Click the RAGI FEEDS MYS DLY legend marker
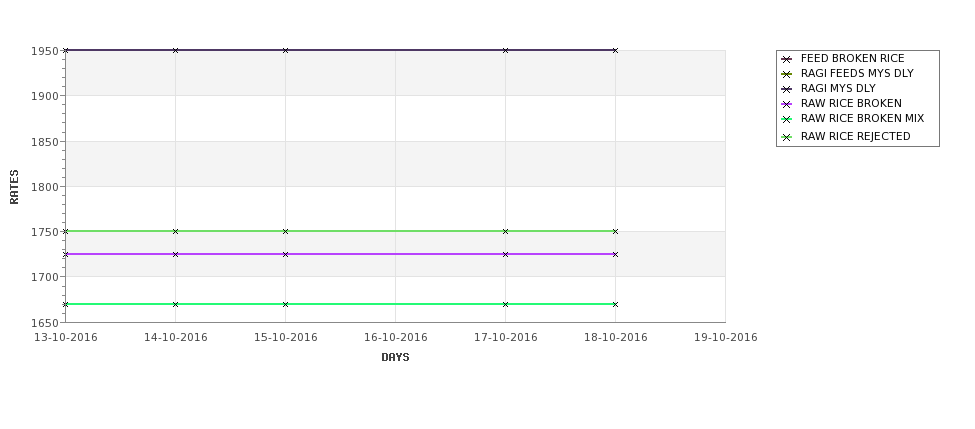This screenshot has width=975, height=429. point(787,74)
